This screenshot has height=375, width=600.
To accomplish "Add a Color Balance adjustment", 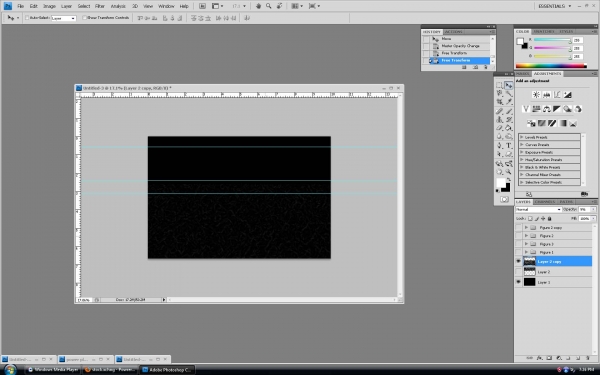I will [546, 109].
